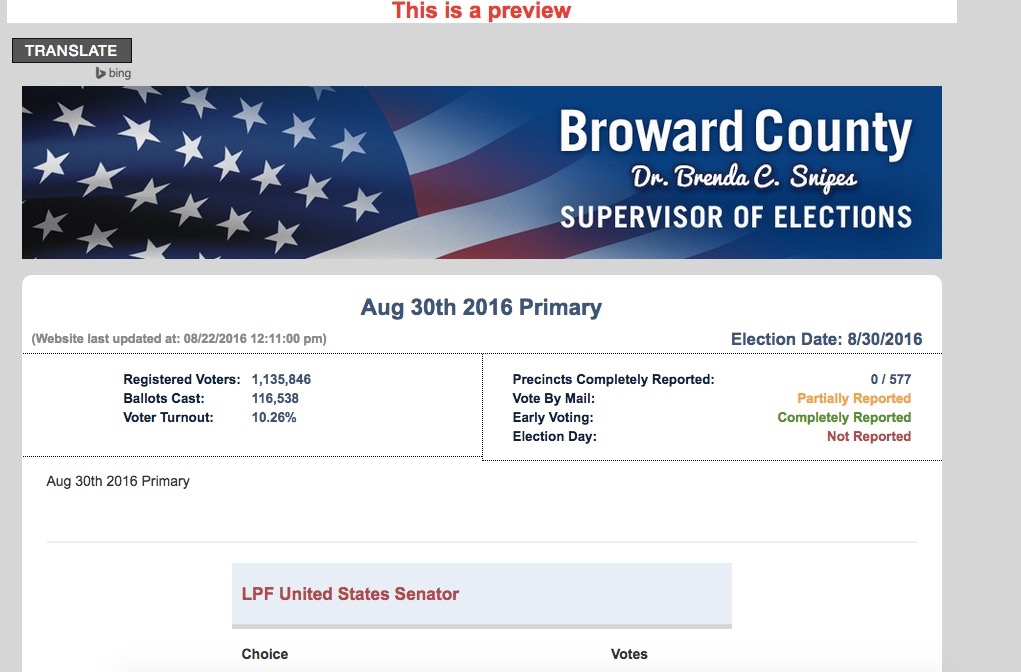Image resolution: width=1021 pixels, height=672 pixels.
Task: Click Supervisor of Elections banner text
Action: 736,217
